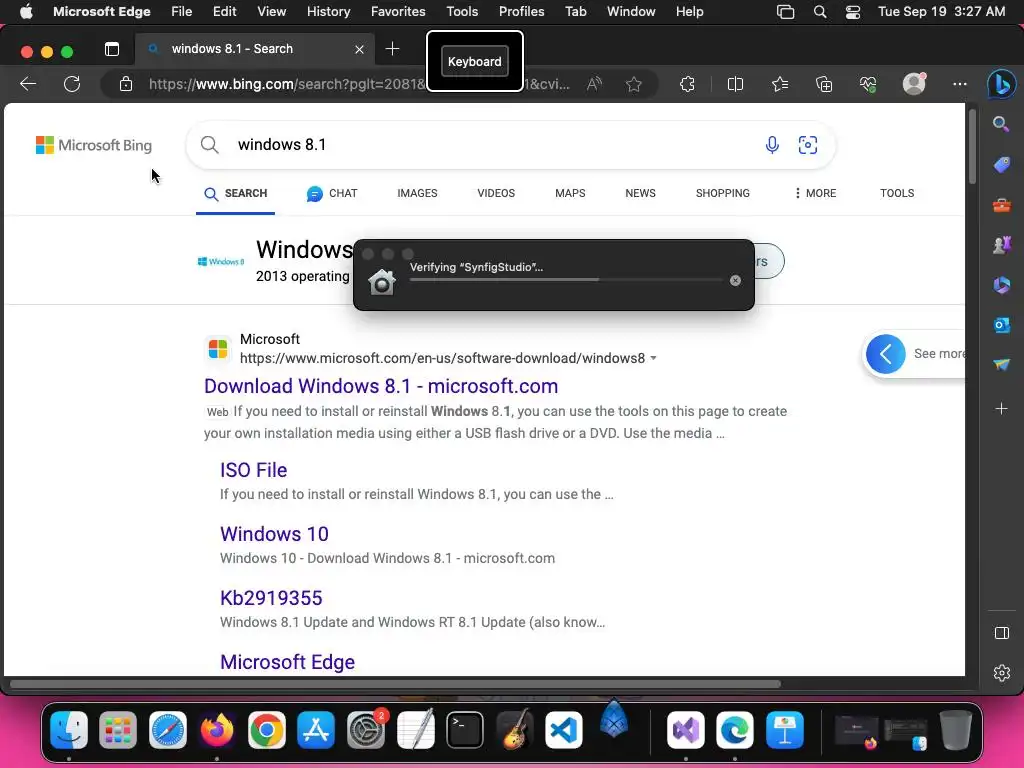Open Finder from the Dock
This screenshot has width=1024, height=768.
69,730
